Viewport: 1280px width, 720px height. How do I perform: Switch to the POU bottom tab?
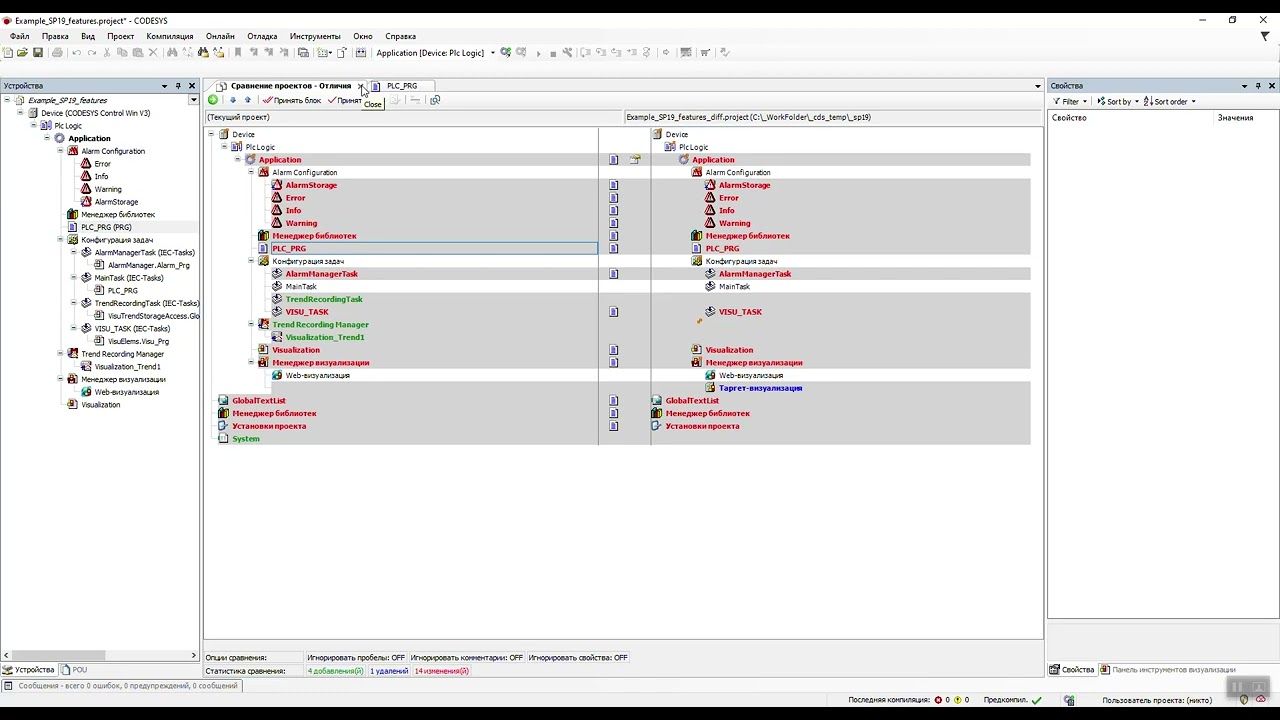(74, 670)
